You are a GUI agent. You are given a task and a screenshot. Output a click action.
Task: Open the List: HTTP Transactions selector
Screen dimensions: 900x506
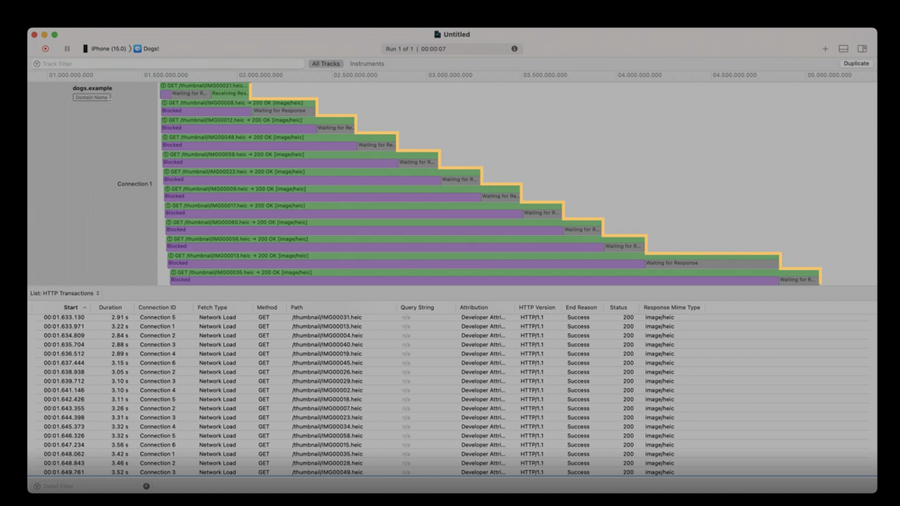(65, 293)
